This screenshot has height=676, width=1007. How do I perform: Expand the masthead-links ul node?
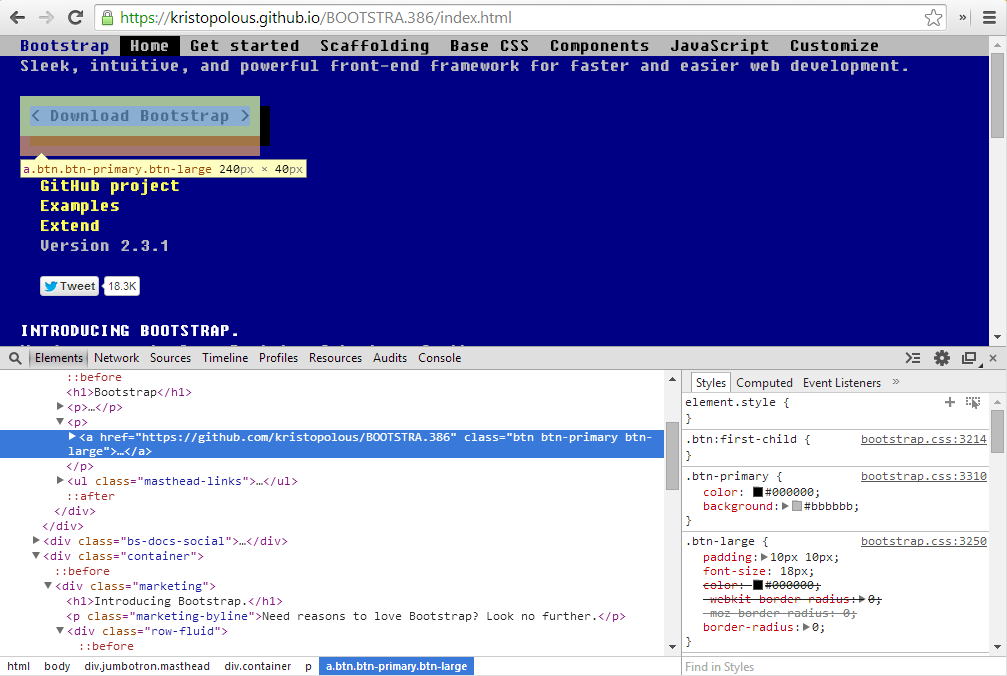60,480
